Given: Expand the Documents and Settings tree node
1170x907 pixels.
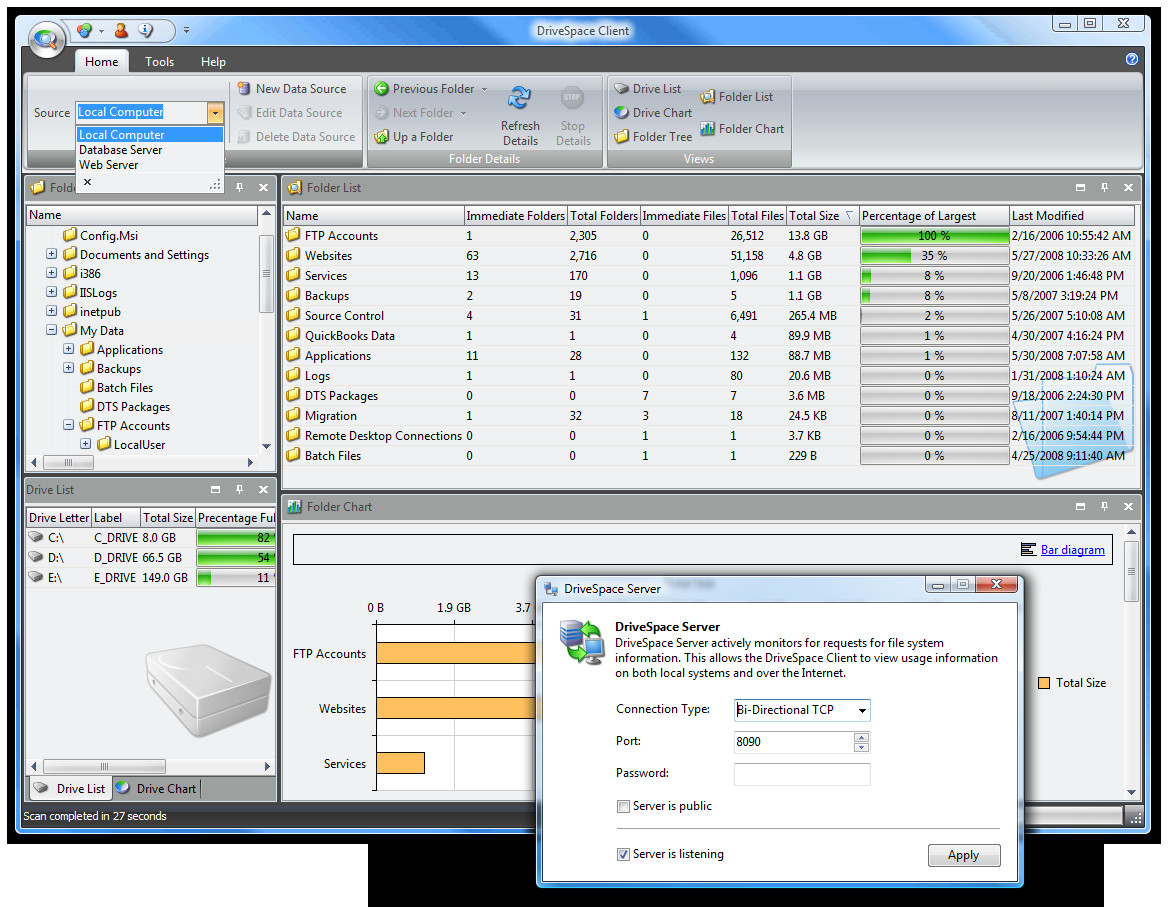Looking at the screenshot, I should pos(51,254).
